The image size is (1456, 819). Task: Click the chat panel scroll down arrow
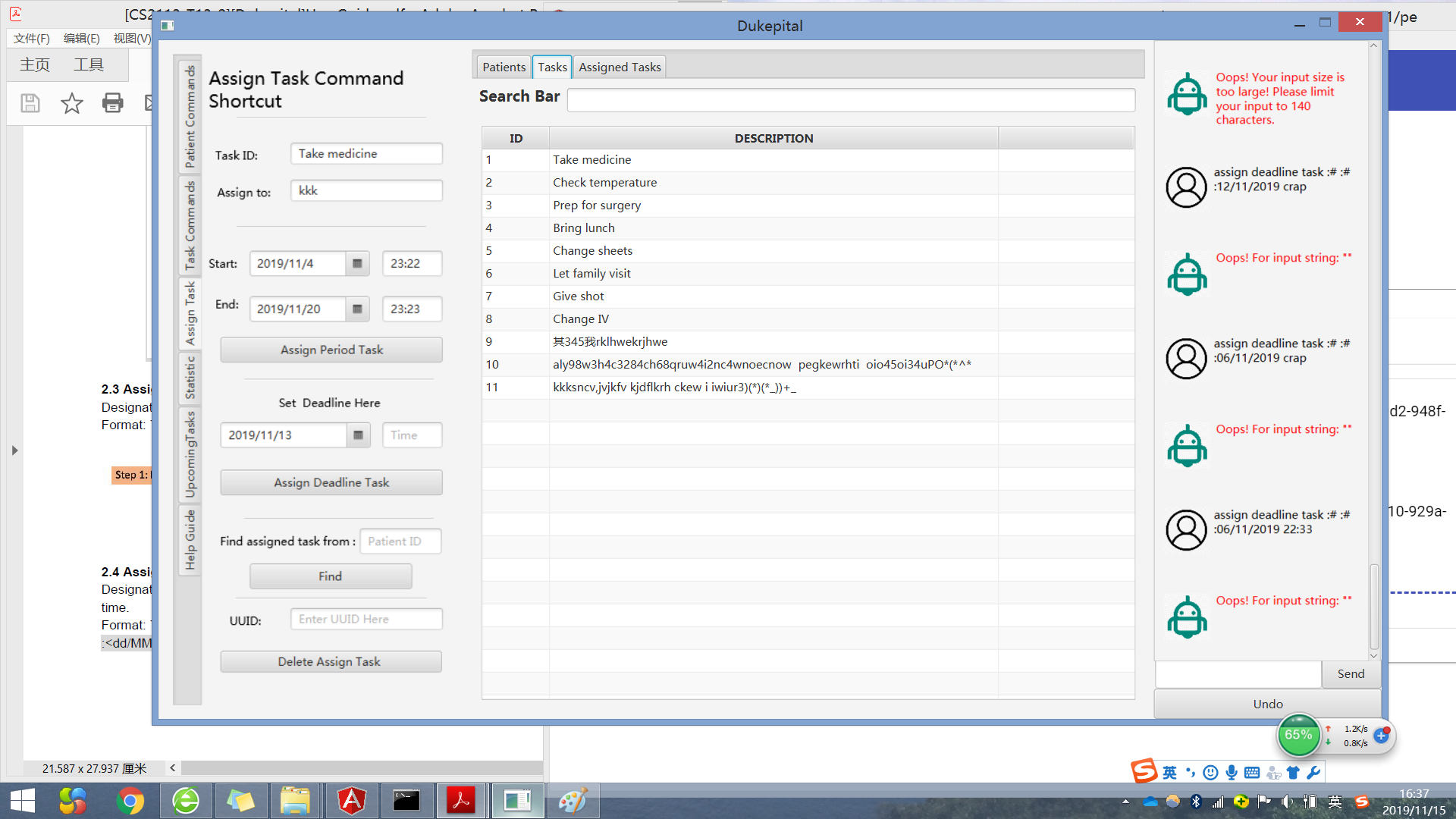click(1373, 656)
